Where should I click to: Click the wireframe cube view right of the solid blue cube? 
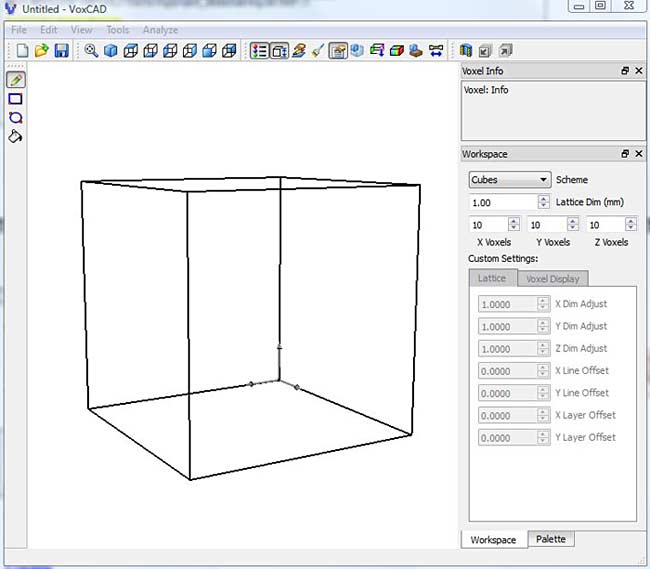(x=131, y=51)
